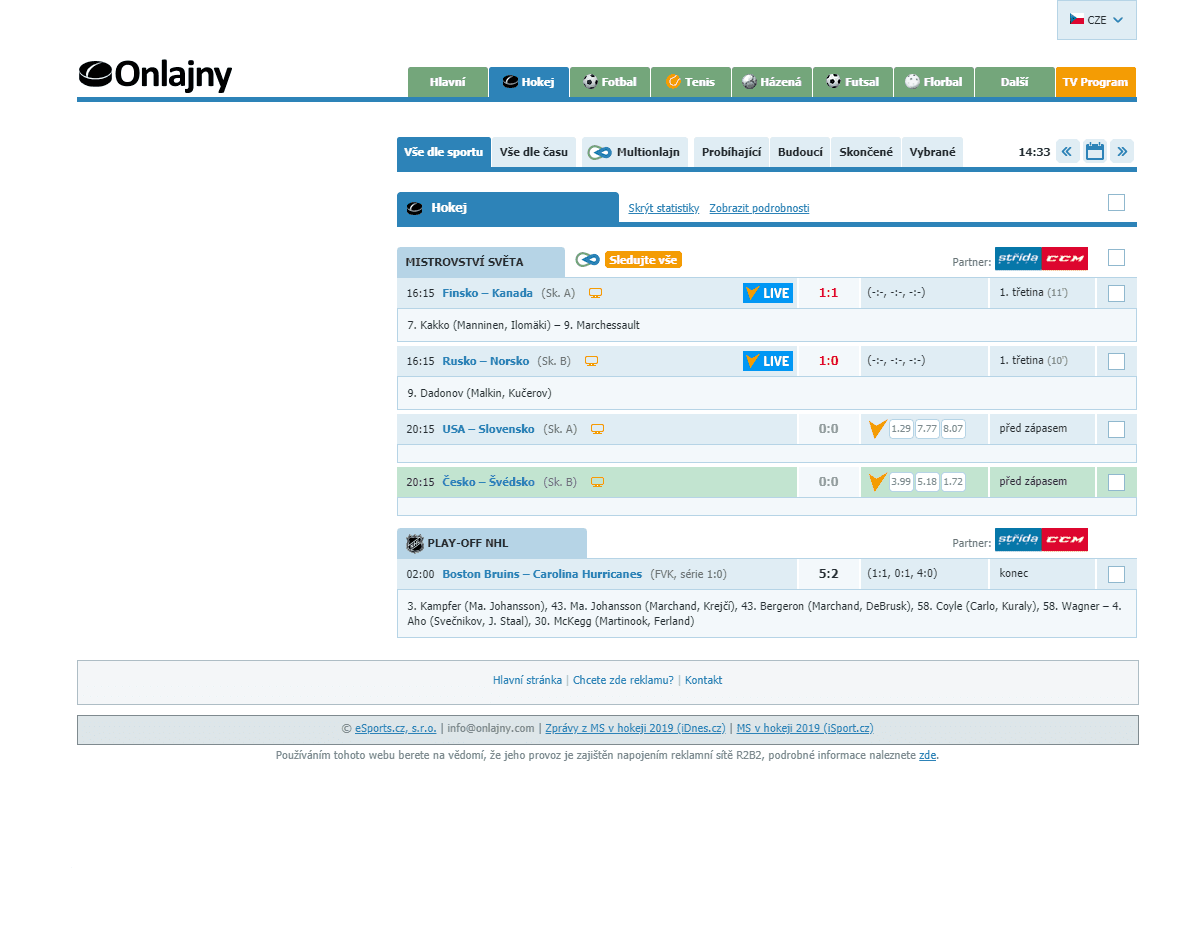The image size is (1196, 940).
Task: Click Hlavní stránka footer link
Action: pos(527,681)
